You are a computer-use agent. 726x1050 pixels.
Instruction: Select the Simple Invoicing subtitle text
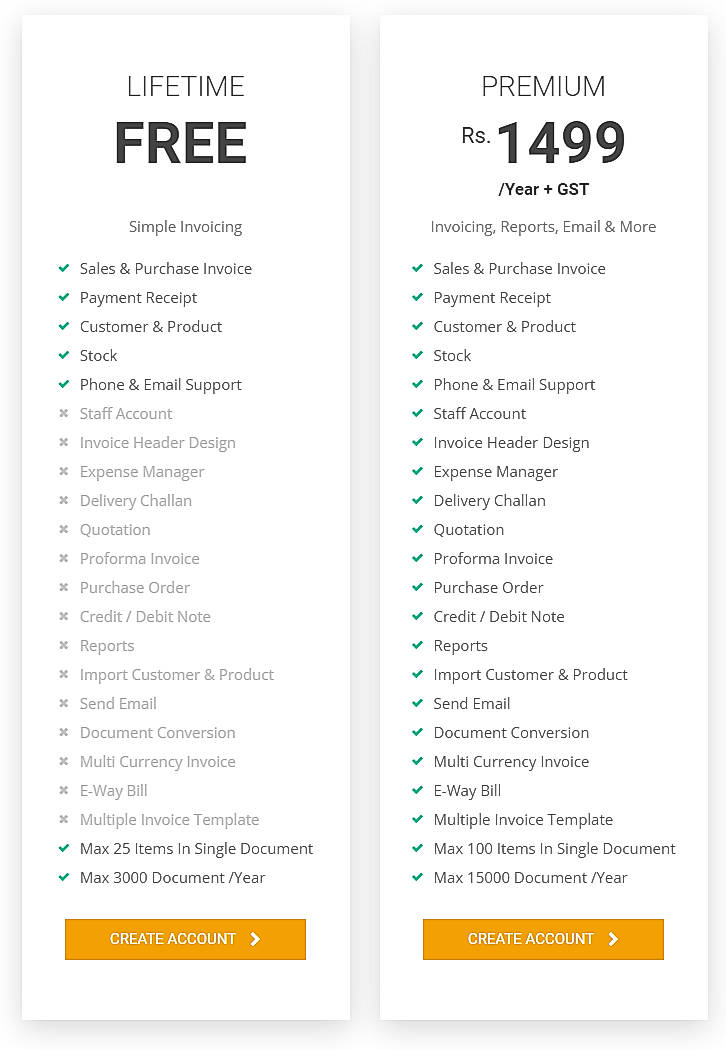(x=185, y=226)
